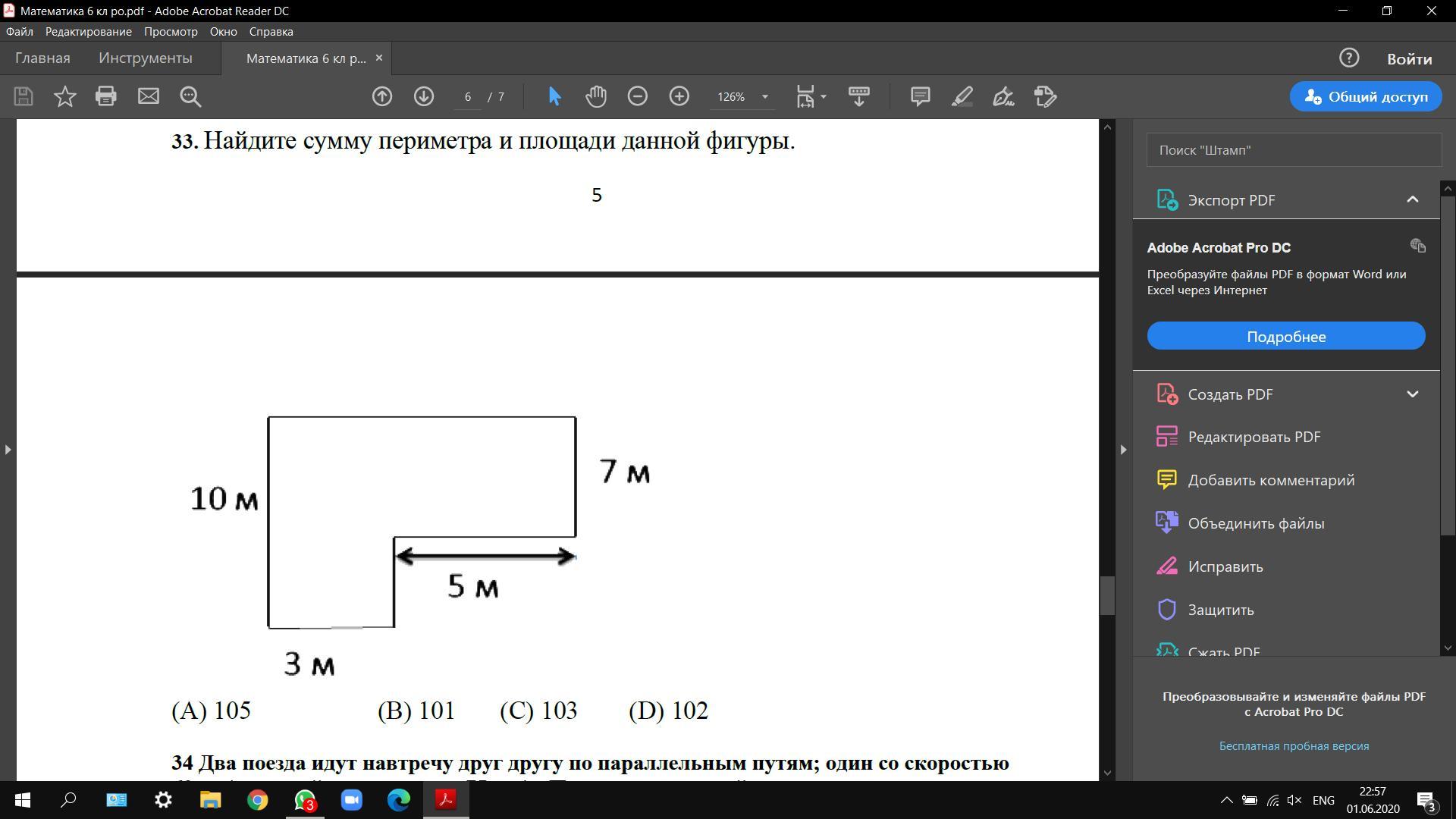Screen dimensions: 1456x819
Task: Open the notification center icon
Action: (1426, 801)
